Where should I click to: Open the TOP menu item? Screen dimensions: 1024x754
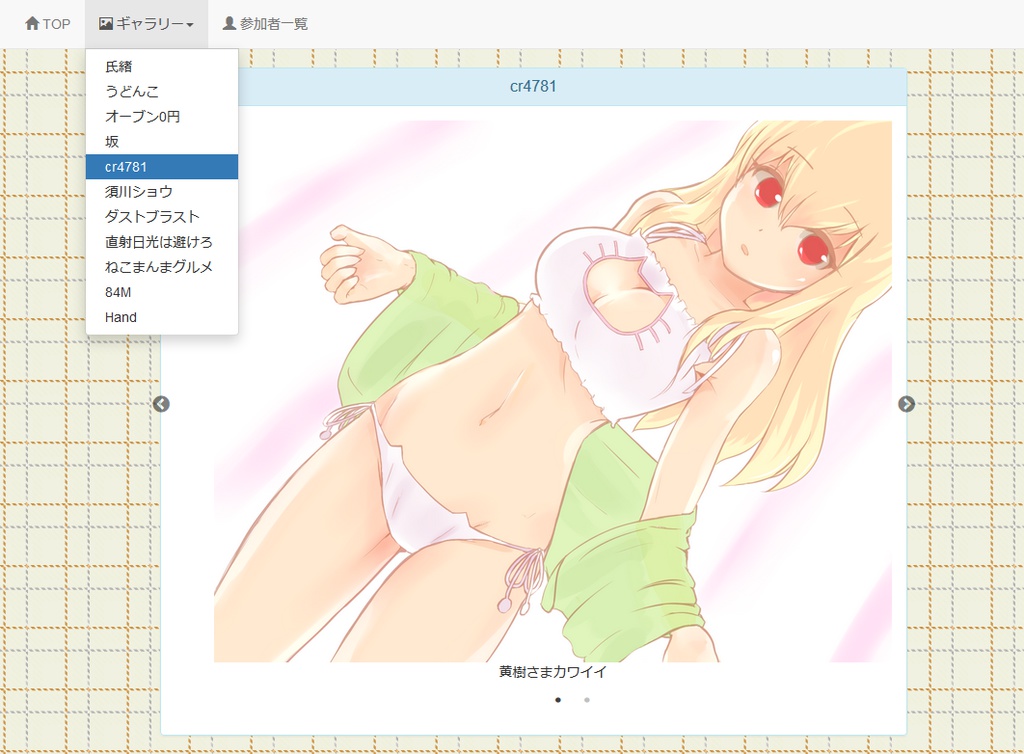pyautogui.click(x=48, y=23)
